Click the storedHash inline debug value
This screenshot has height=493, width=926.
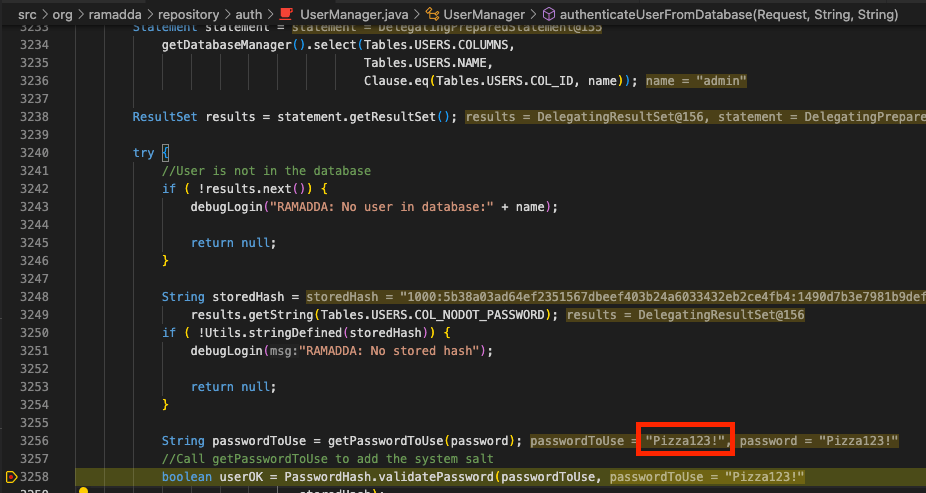tap(615, 296)
